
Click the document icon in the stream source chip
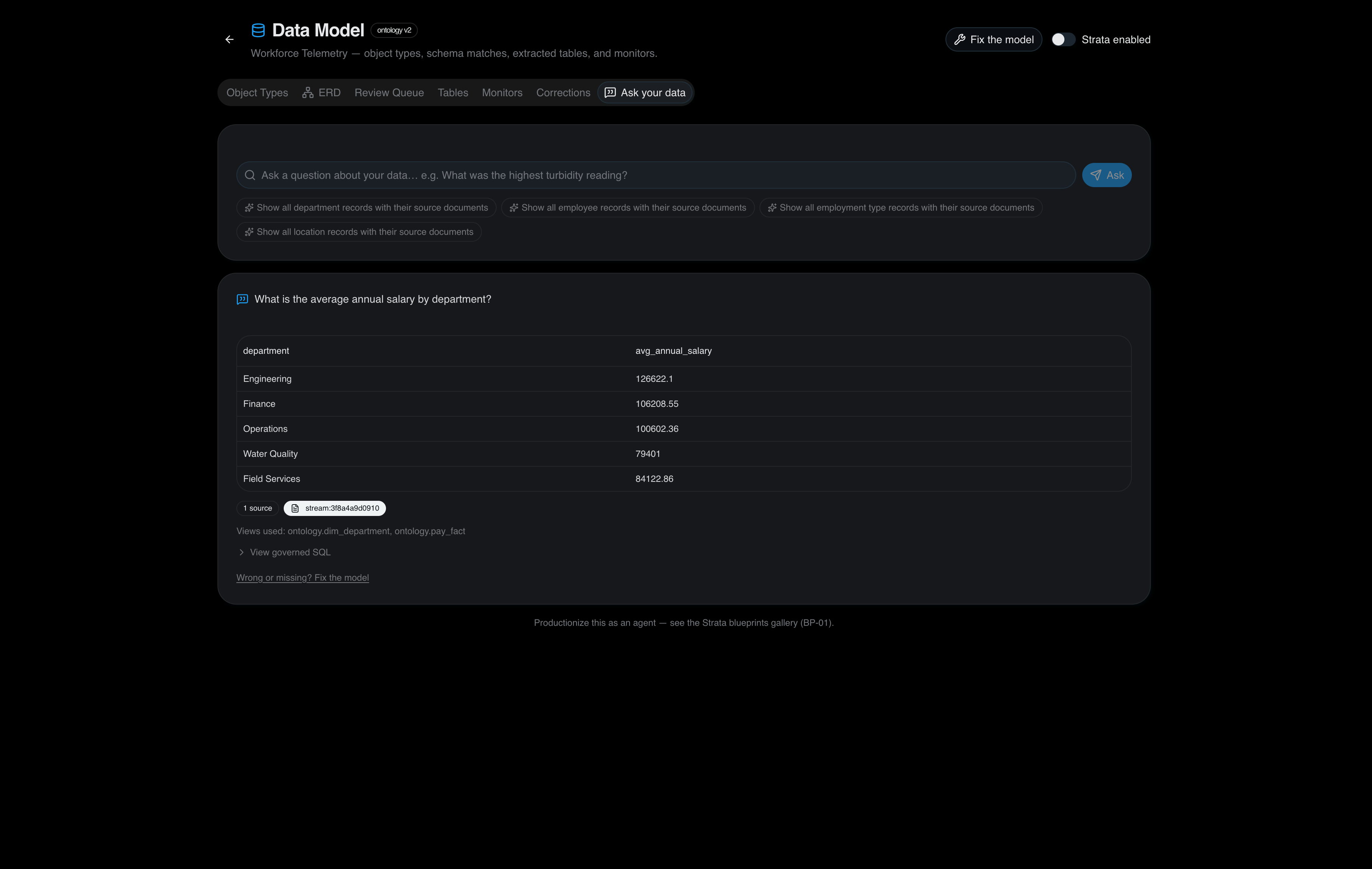(x=295, y=508)
